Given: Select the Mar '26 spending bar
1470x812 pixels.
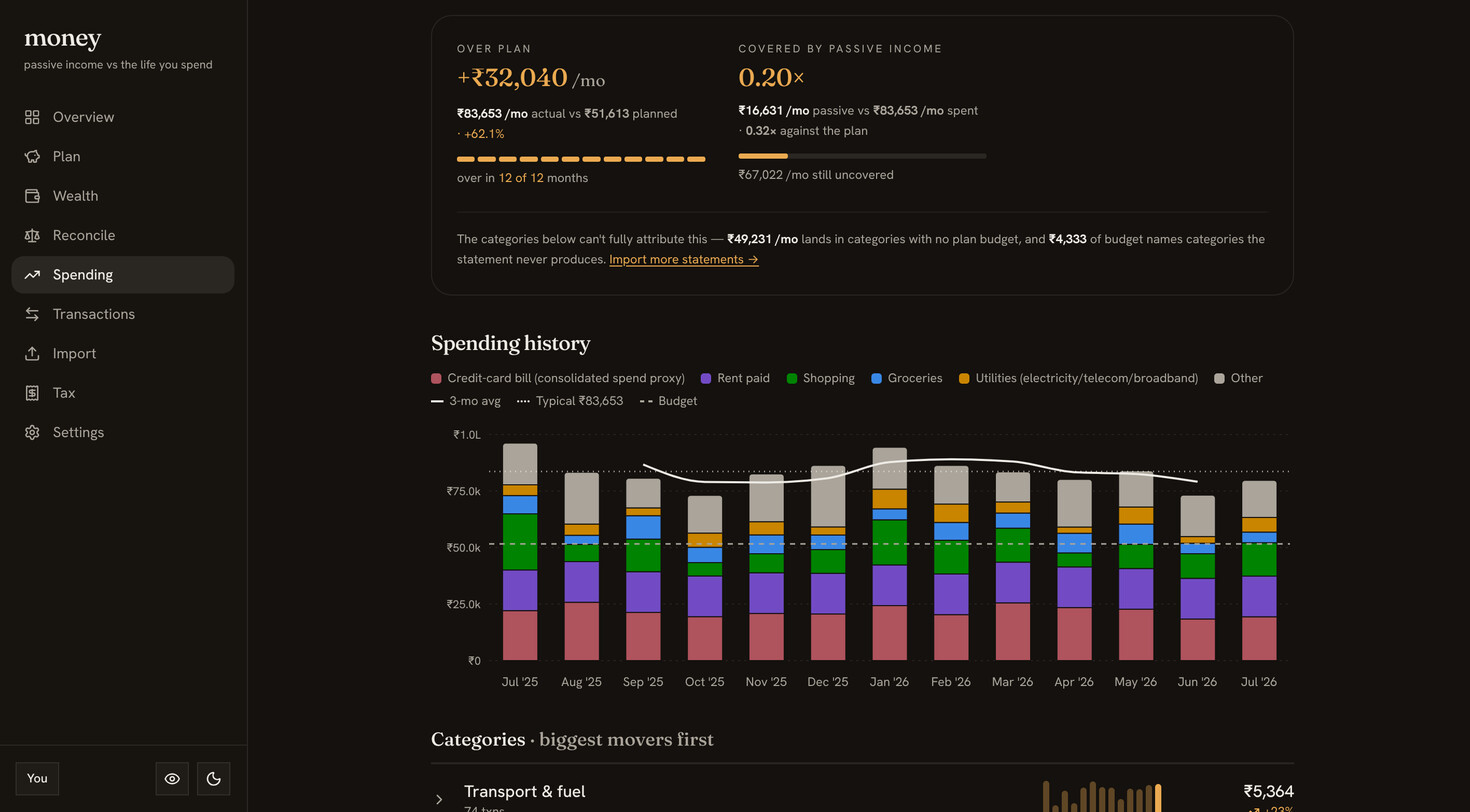Looking at the screenshot, I should click(1013, 567).
